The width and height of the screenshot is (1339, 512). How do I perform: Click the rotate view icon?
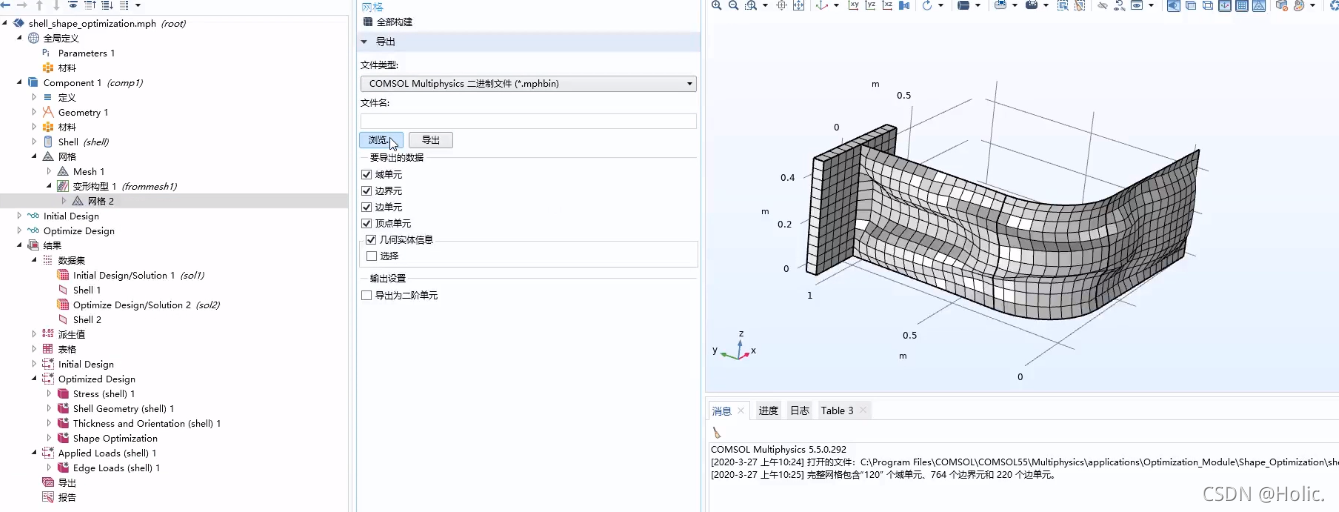(x=927, y=5)
